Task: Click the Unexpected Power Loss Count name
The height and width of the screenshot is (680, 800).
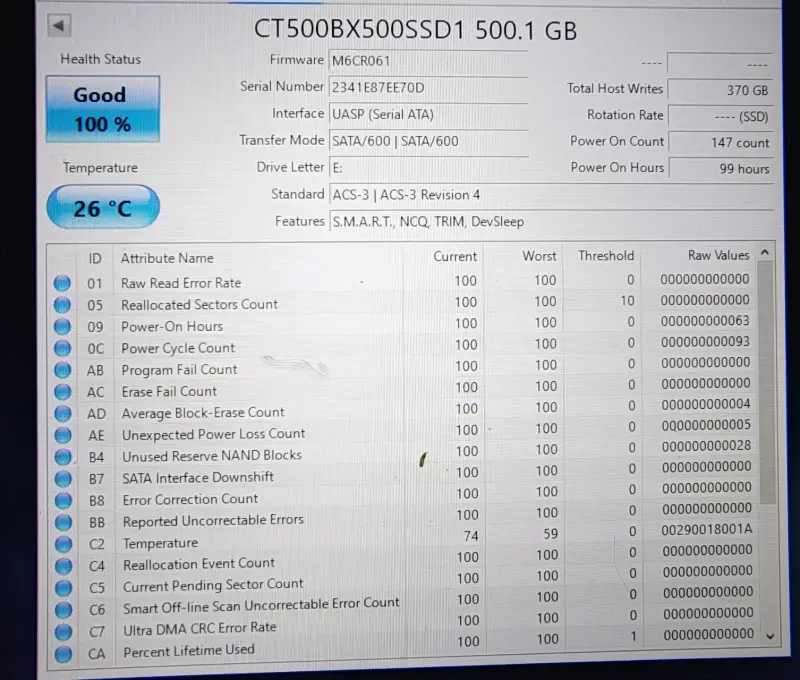Action: [x=213, y=434]
